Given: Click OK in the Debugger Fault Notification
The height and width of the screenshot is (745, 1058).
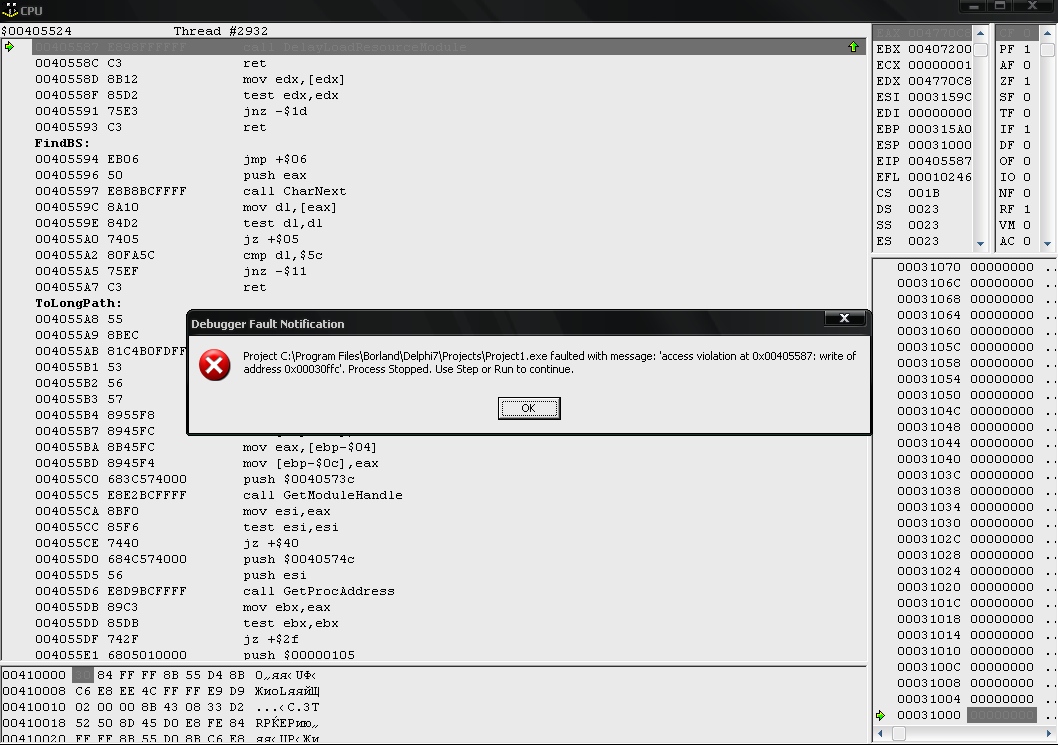Looking at the screenshot, I should [528, 408].
